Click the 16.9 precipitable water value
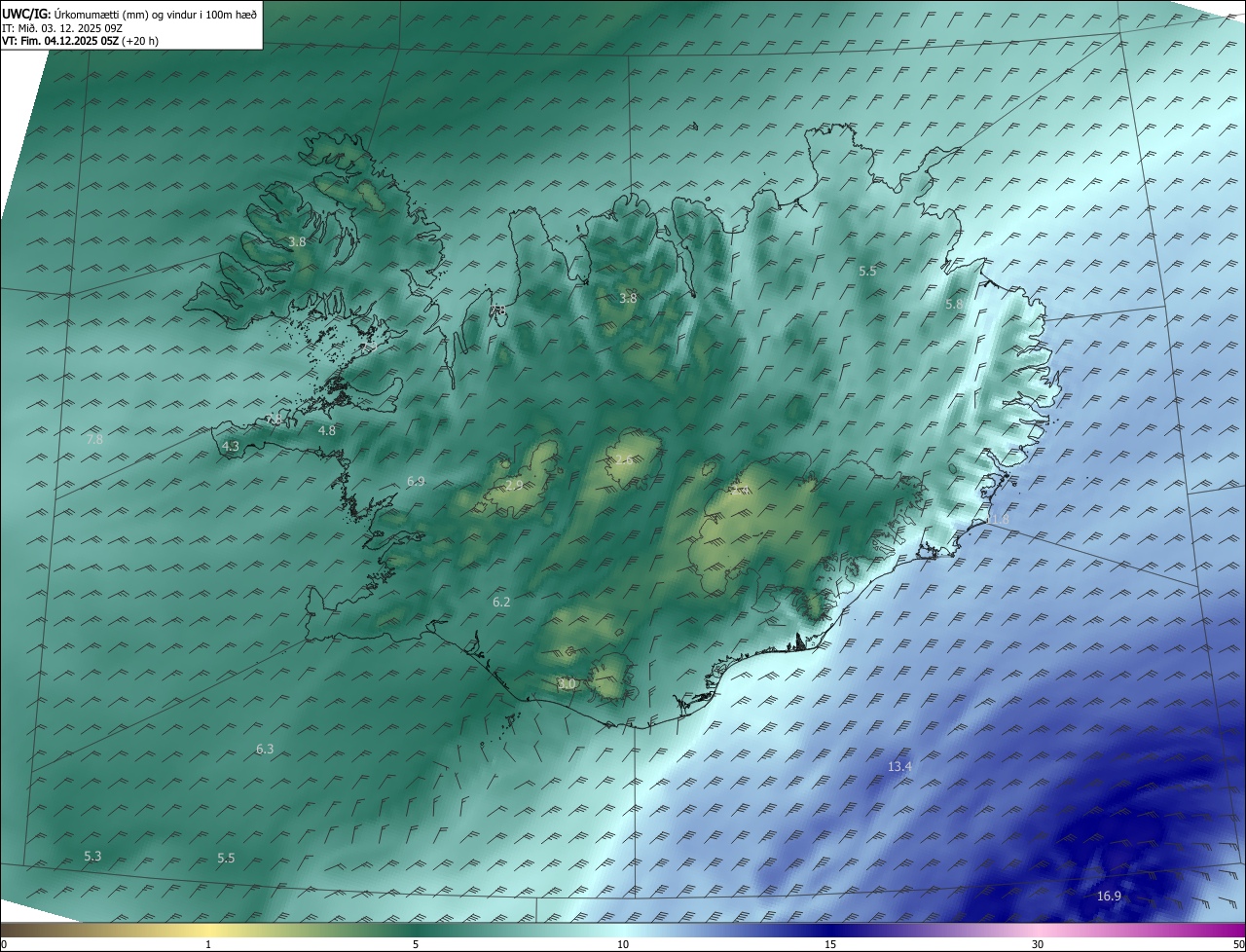This screenshot has width=1246, height=952. pyautogui.click(x=1109, y=896)
